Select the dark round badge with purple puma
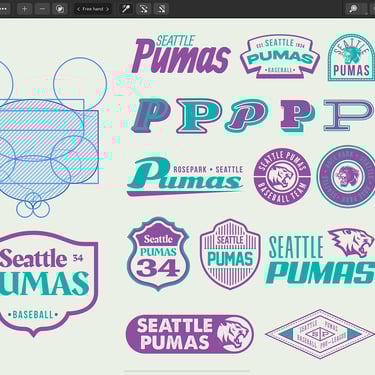Screen dimensions: 375x375 click(347, 176)
